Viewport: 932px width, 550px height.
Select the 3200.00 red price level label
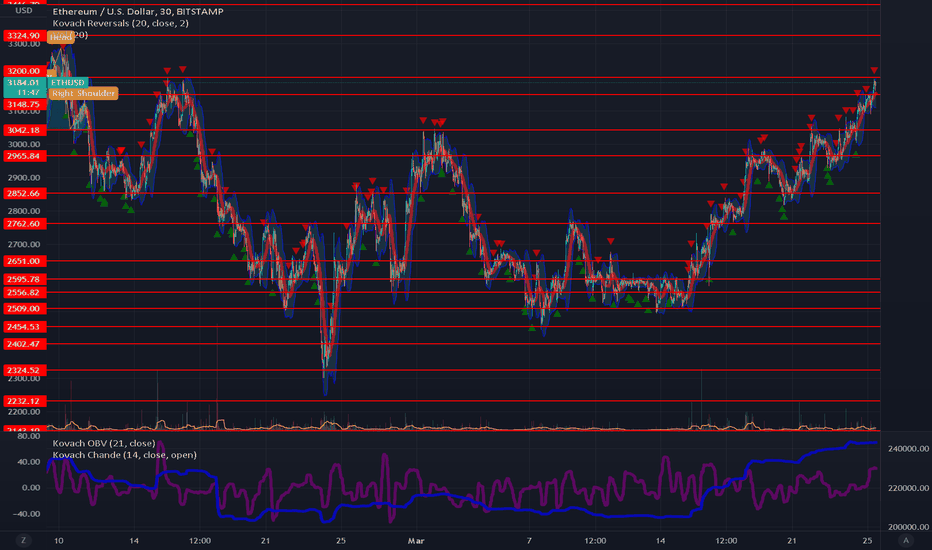pos(24,71)
